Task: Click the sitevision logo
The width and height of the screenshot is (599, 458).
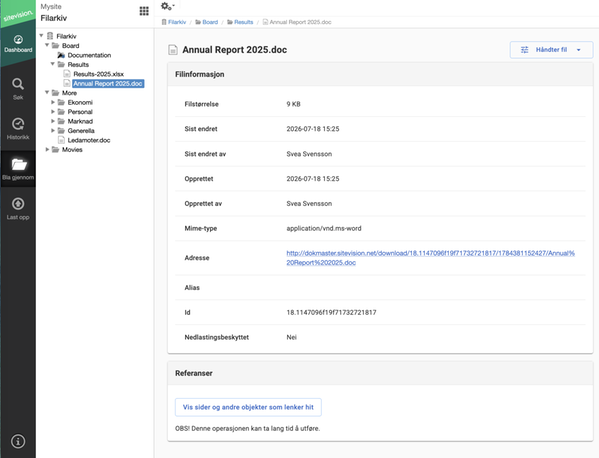Action: pos(18,14)
